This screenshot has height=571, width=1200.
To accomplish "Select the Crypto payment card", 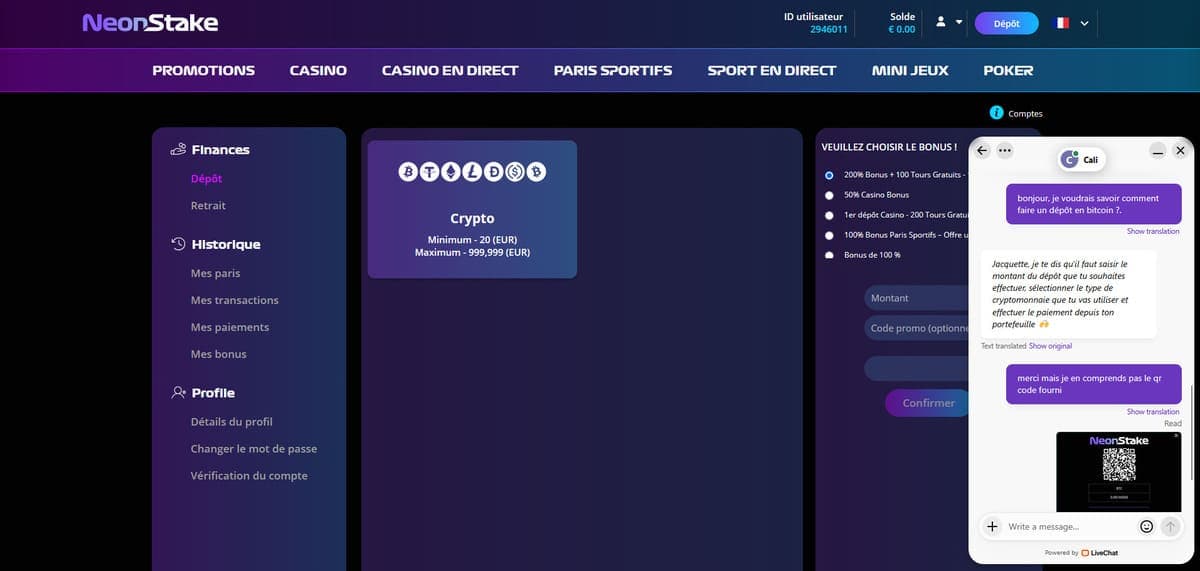I will [472, 209].
